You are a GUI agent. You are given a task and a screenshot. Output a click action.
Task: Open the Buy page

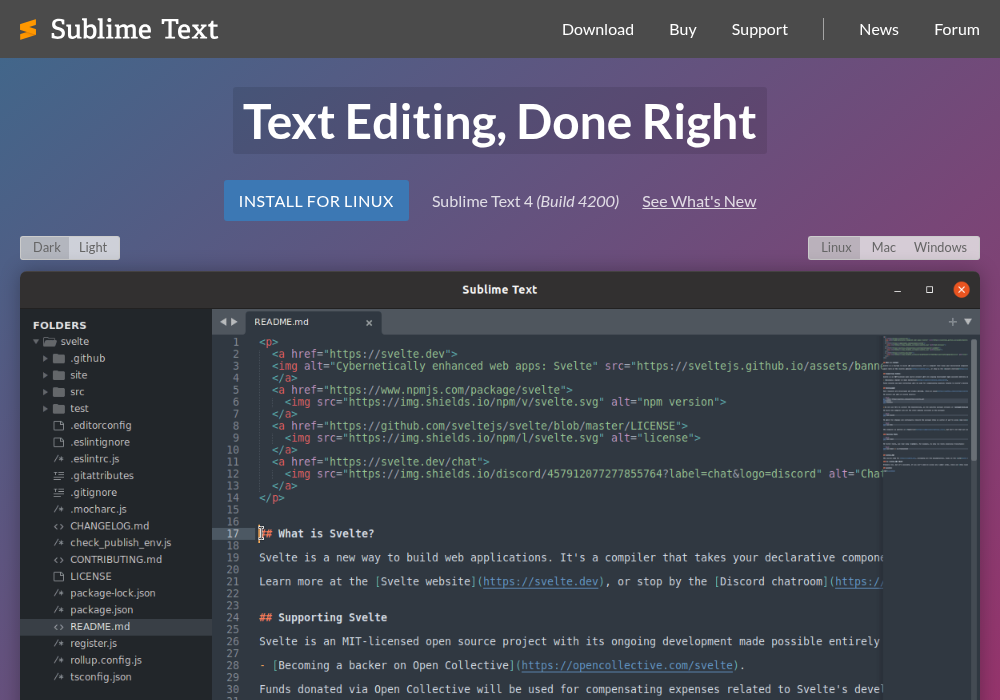coord(682,29)
